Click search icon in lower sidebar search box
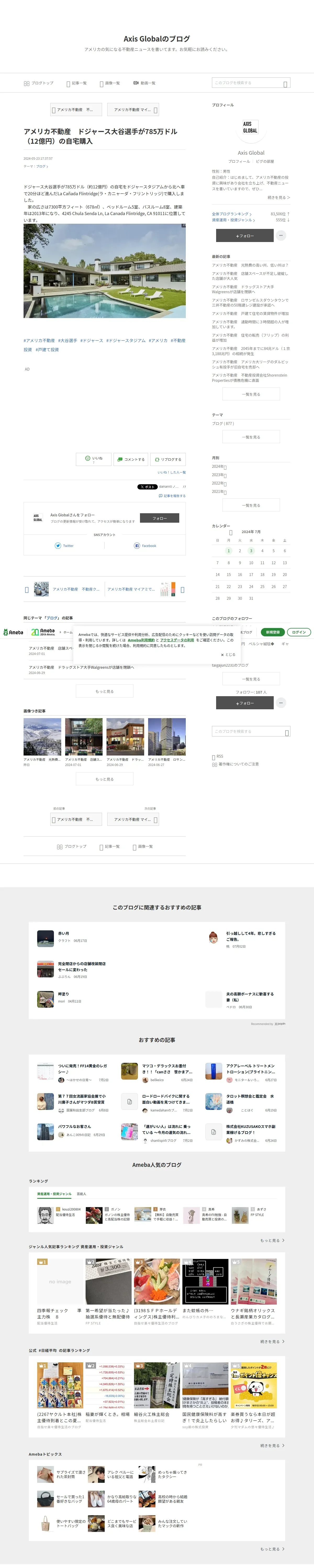 287,732
